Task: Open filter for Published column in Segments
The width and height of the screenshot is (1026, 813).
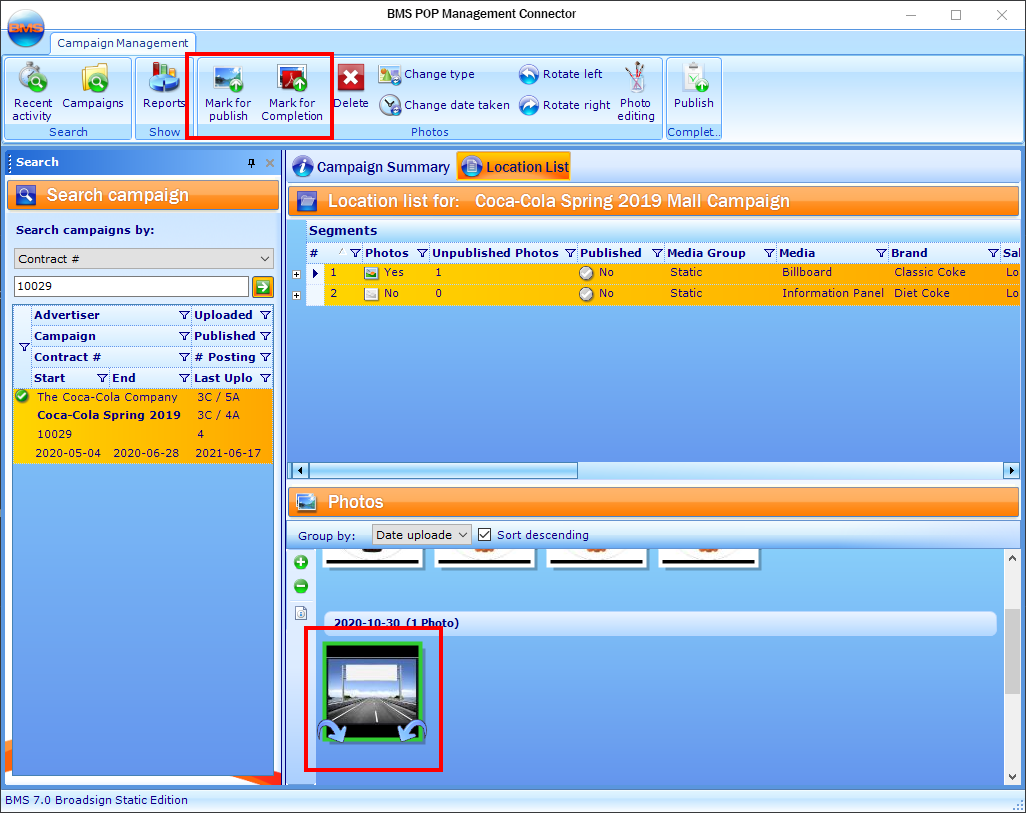Action: point(657,253)
